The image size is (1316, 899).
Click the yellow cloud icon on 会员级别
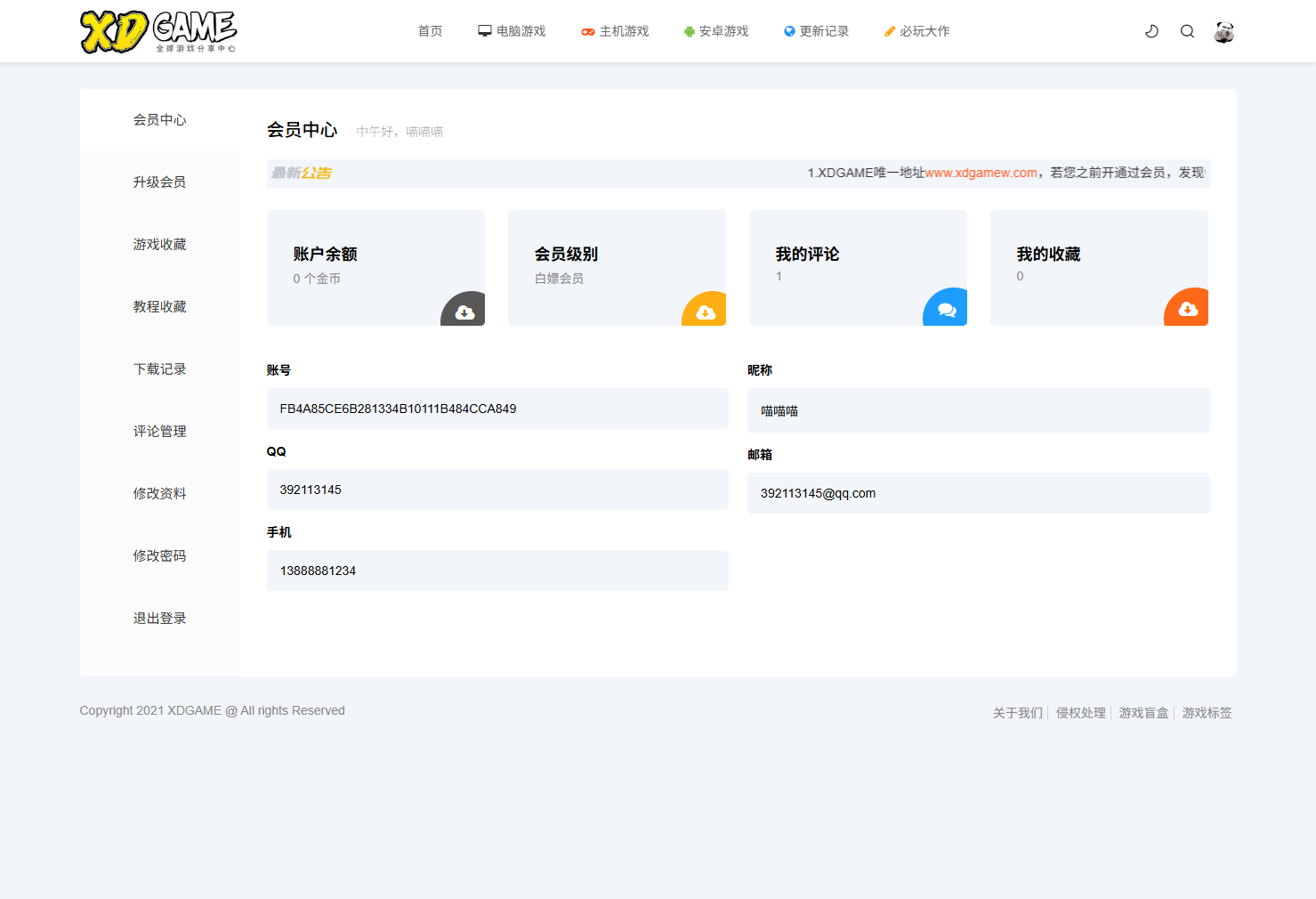pyautogui.click(x=706, y=312)
